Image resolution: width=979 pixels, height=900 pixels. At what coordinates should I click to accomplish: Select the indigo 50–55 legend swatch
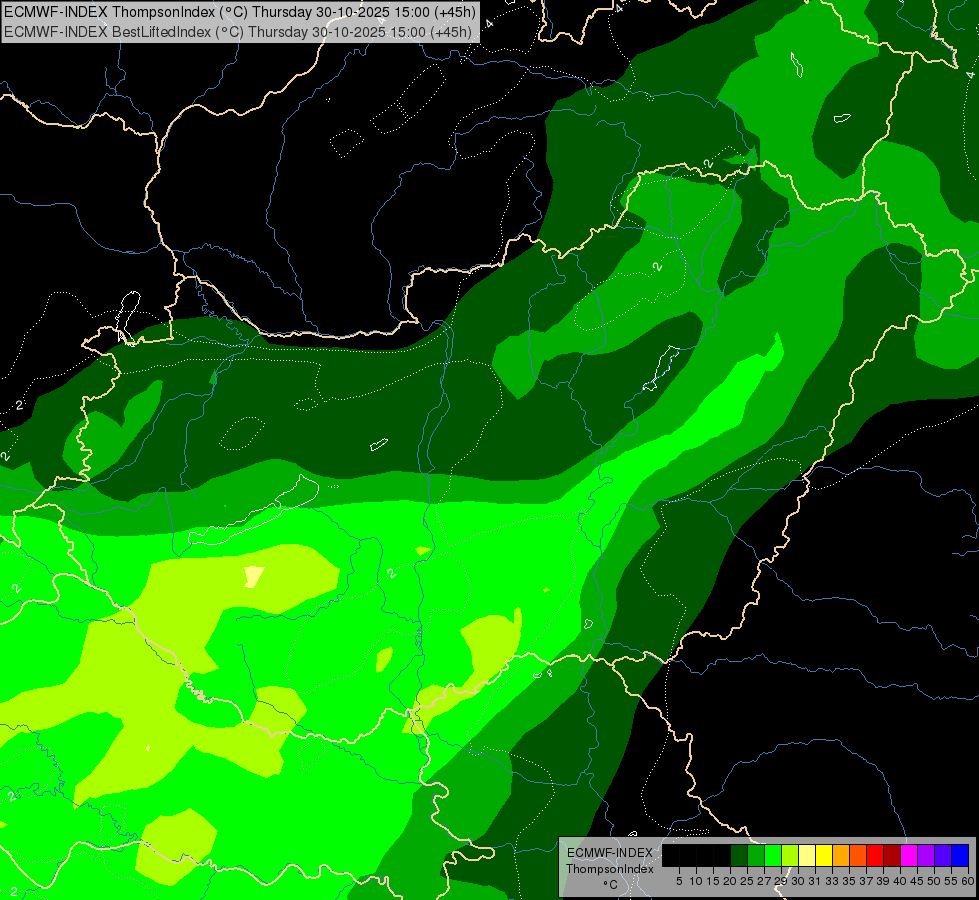click(x=943, y=855)
